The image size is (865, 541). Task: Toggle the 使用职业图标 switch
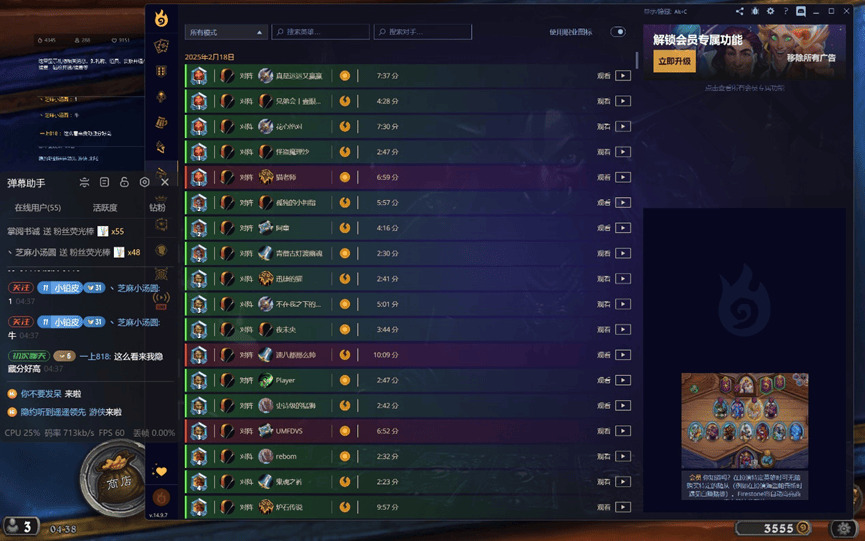[x=618, y=32]
